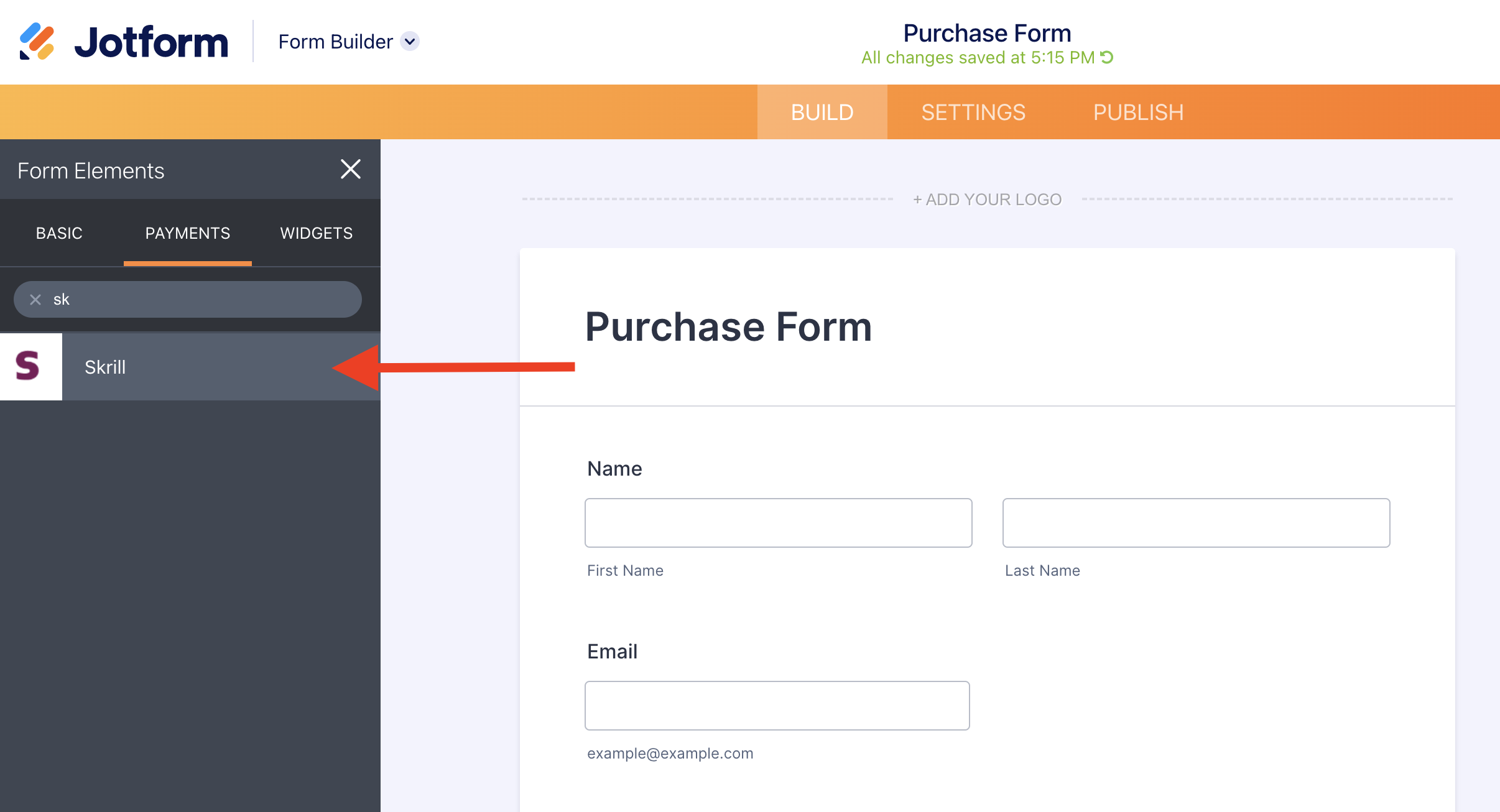Open the WIDGETS elements tab

coord(316,233)
